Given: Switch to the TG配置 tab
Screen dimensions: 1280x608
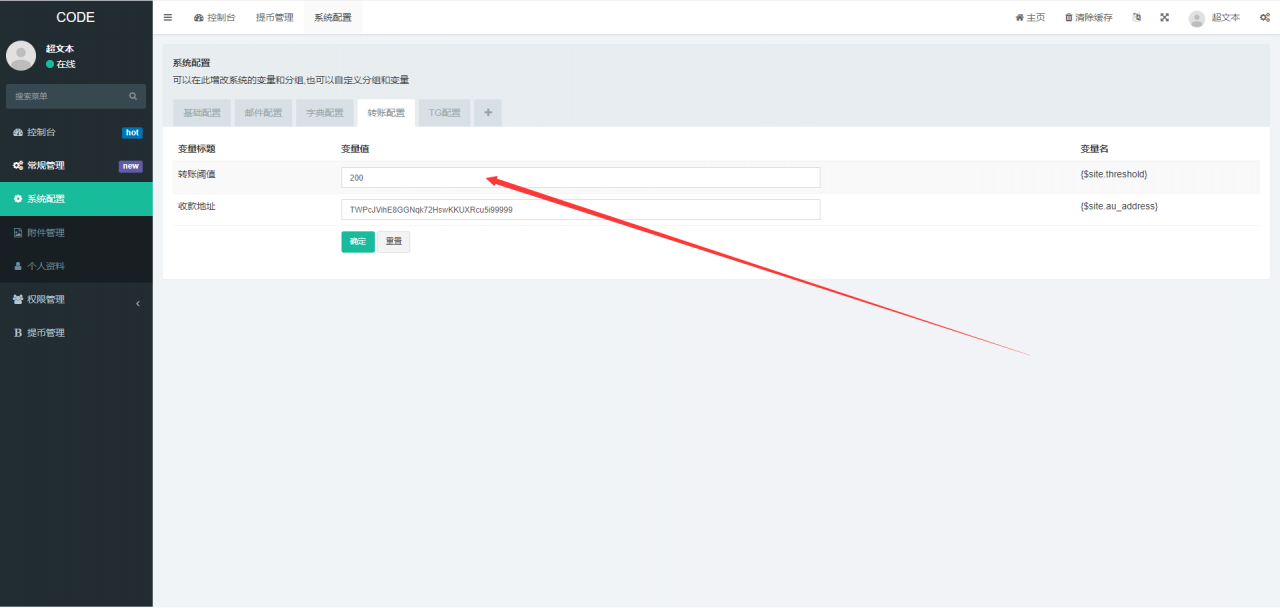Looking at the screenshot, I should pos(445,113).
